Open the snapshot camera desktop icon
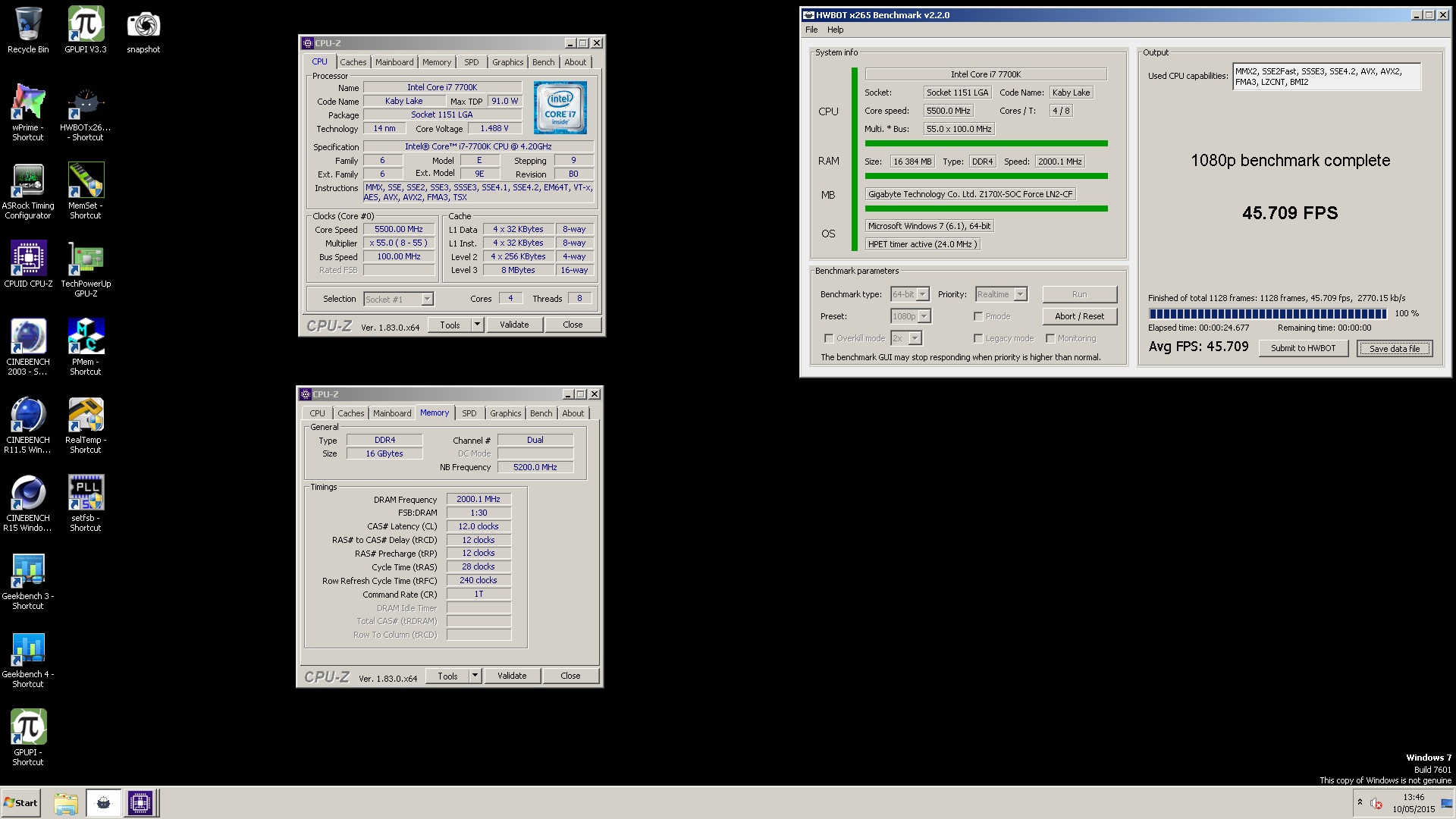 coord(143,30)
